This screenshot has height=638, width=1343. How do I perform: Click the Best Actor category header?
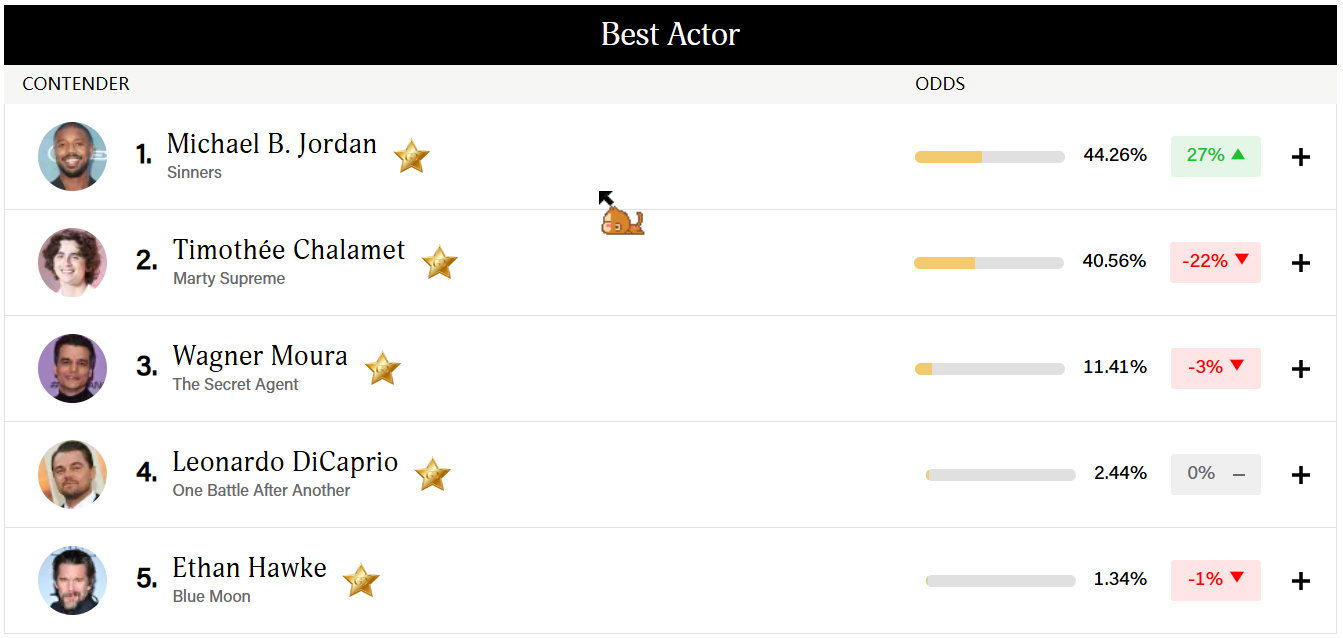670,35
